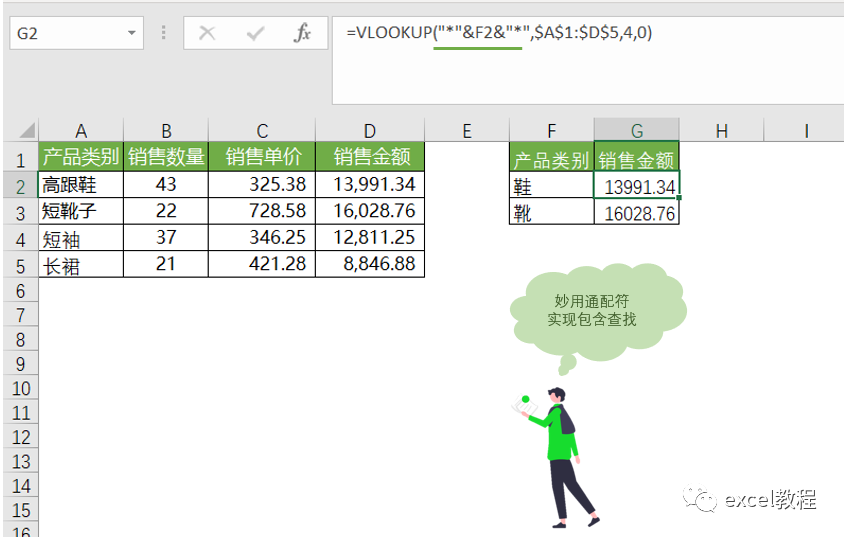Image resolution: width=844 pixels, height=537 pixels.
Task: Select cell containing 高跟鞋
Action: coord(81,185)
